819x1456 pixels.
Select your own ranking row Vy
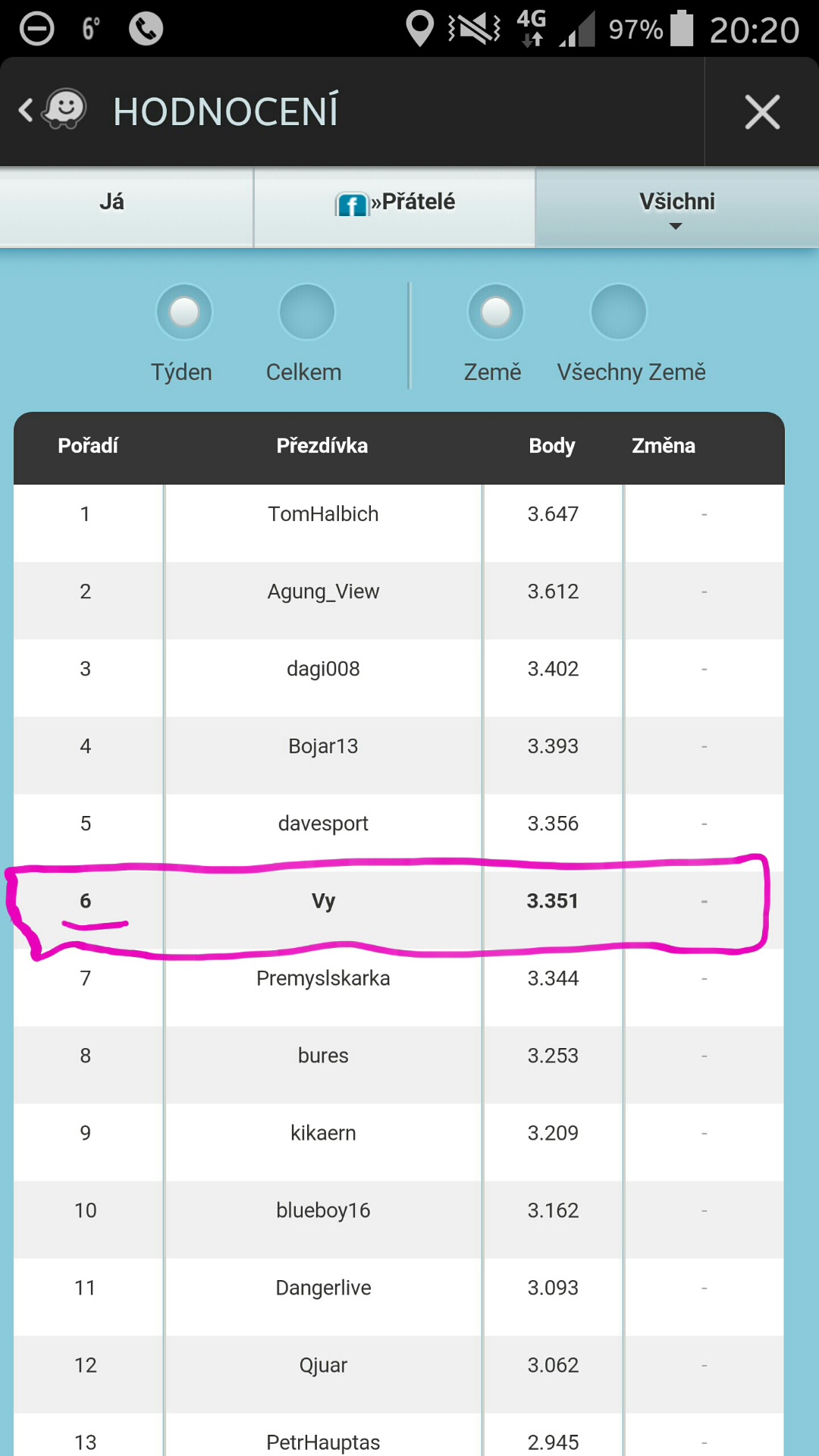[x=323, y=901]
